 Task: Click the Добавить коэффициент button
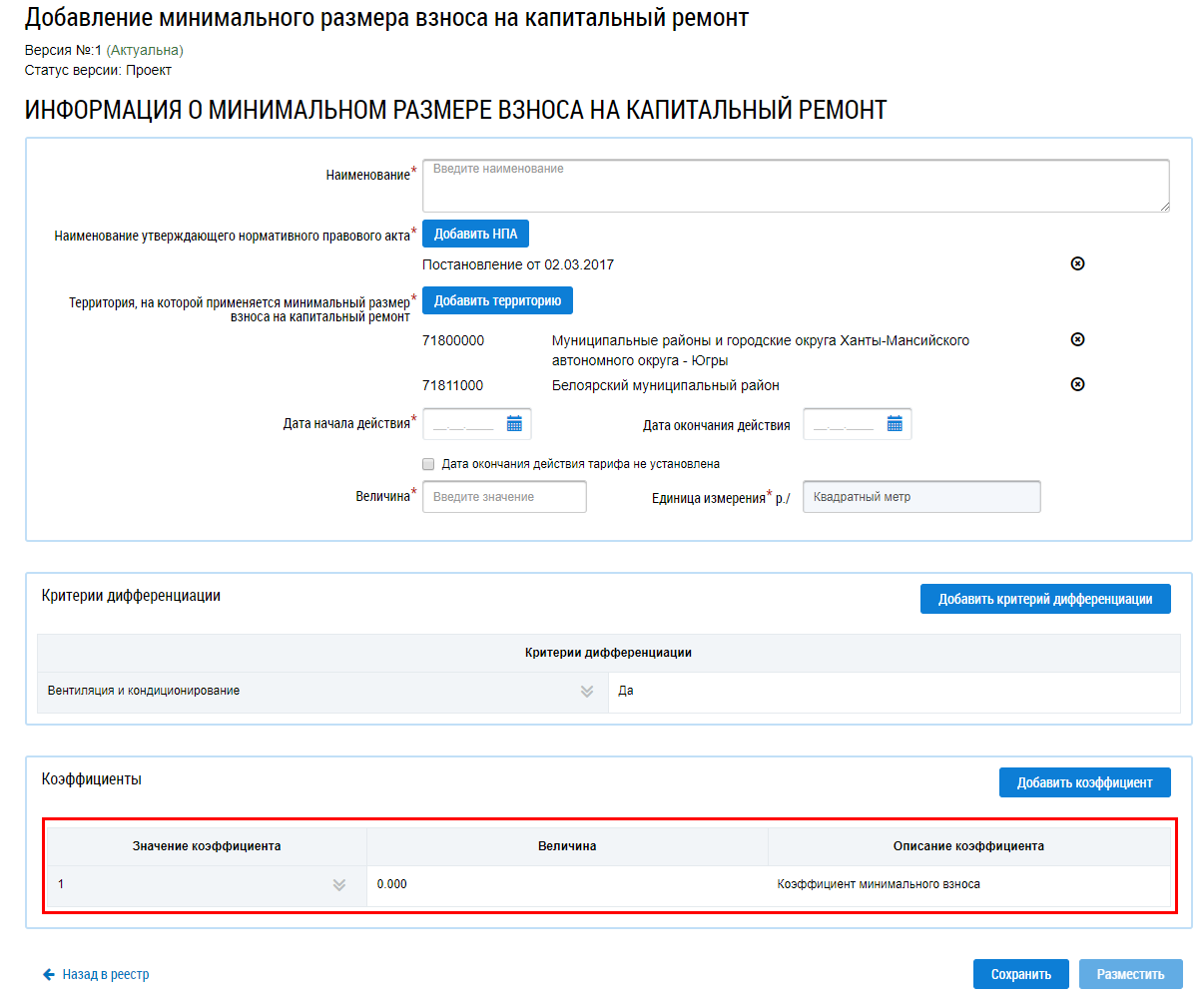1084,782
